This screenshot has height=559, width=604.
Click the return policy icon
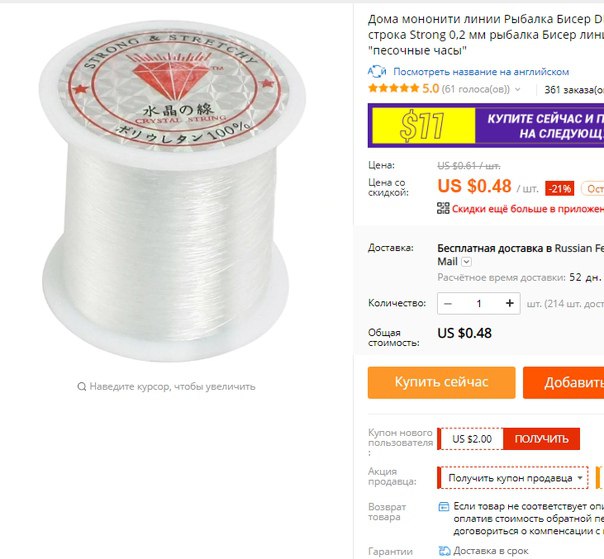coord(444,506)
